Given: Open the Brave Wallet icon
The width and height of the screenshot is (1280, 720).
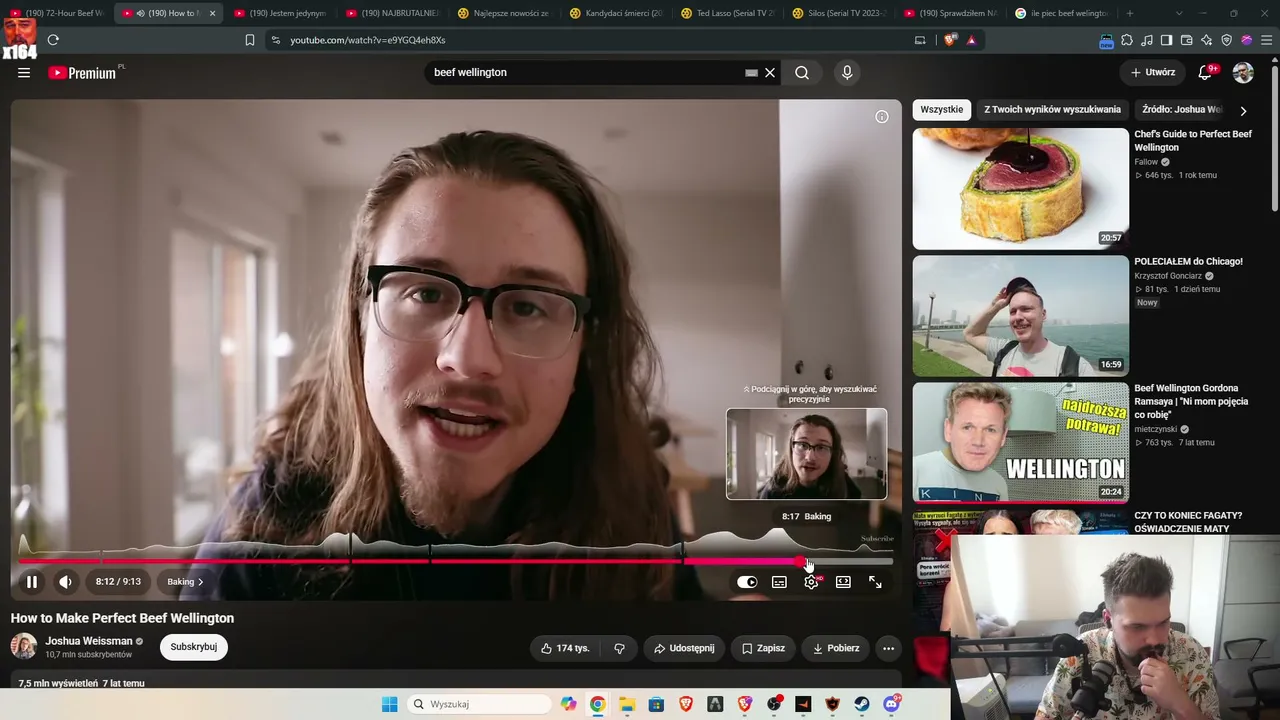Looking at the screenshot, I should [x=1187, y=40].
